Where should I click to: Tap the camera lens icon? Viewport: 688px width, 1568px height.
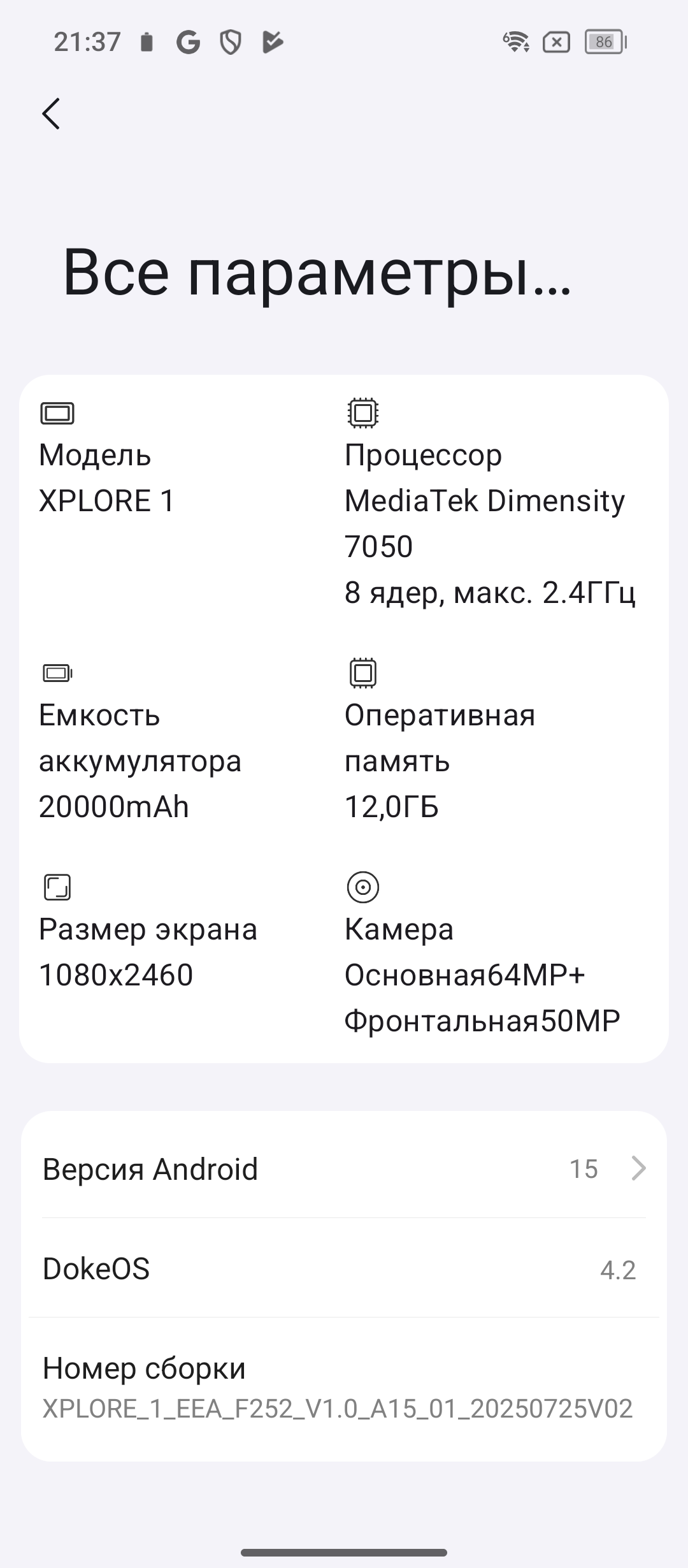362,887
